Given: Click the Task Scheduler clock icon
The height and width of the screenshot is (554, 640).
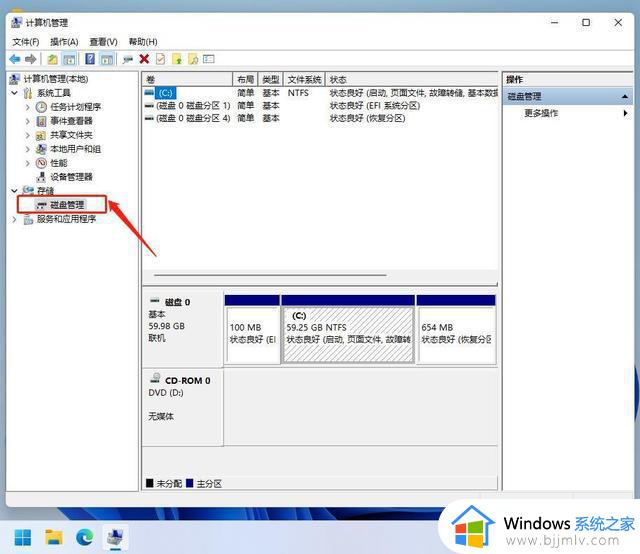Looking at the screenshot, I should coord(41,107).
